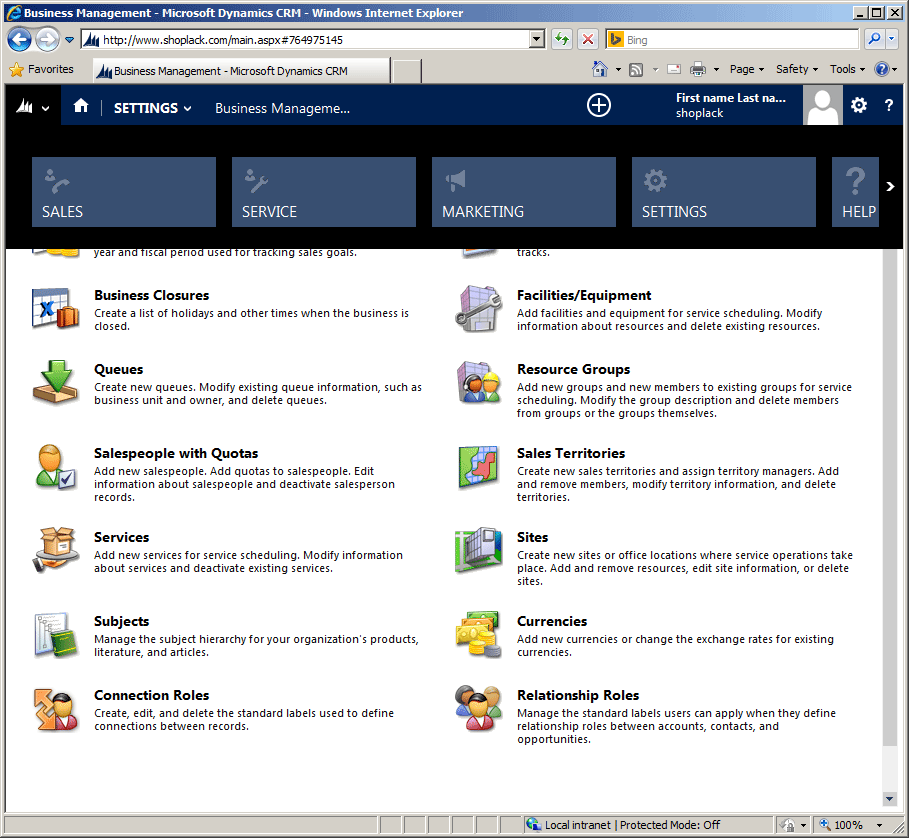Viewport: 909px width, 838px height.
Task: Open the Safety menu dropdown
Action: (x=797, y=70)
